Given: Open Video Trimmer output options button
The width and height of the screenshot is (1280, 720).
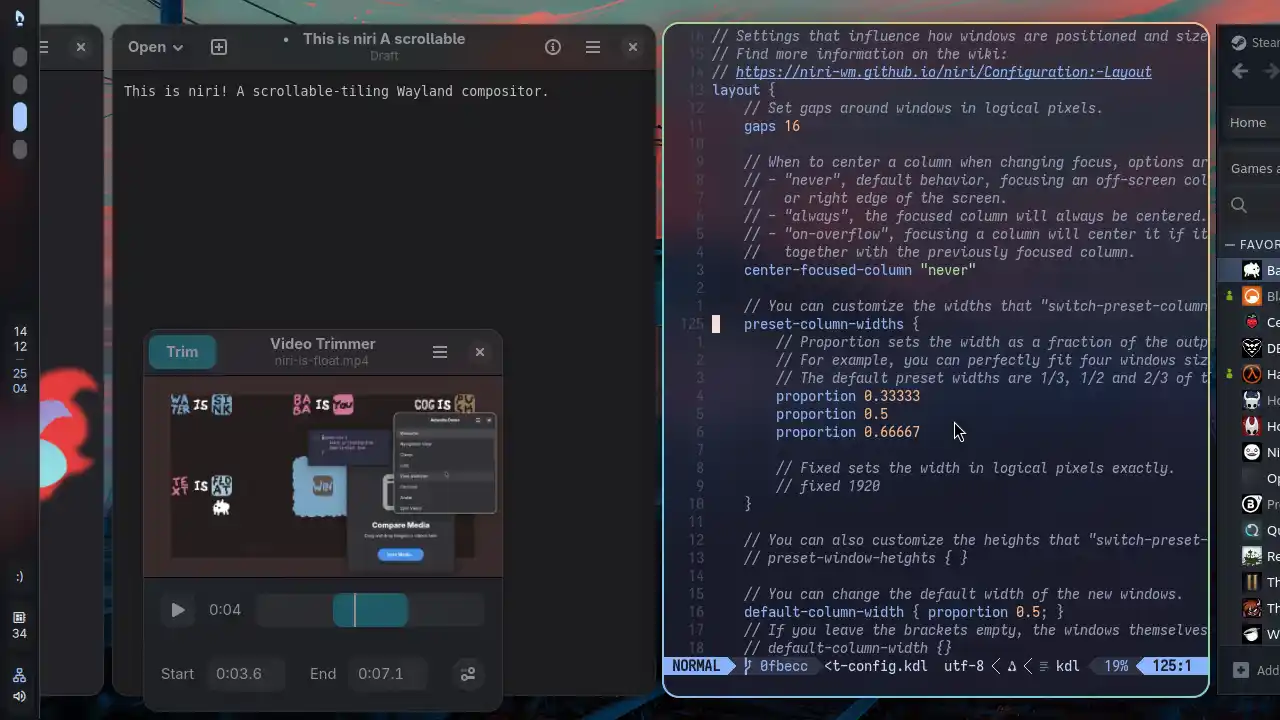Looking at the screenshot, I should (468, 674).
